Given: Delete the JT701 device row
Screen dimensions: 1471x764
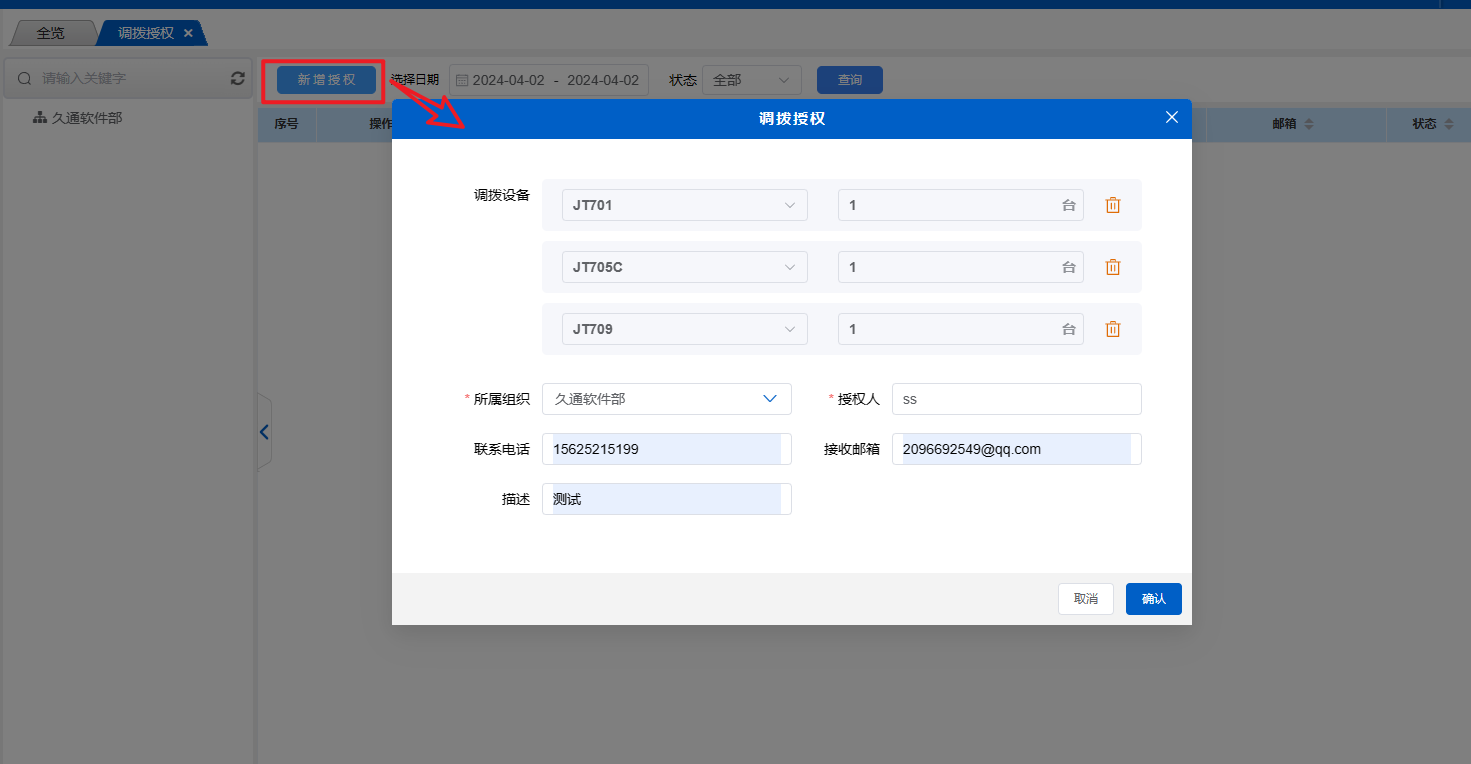Looking at the screenshot, I should 1112,205.
